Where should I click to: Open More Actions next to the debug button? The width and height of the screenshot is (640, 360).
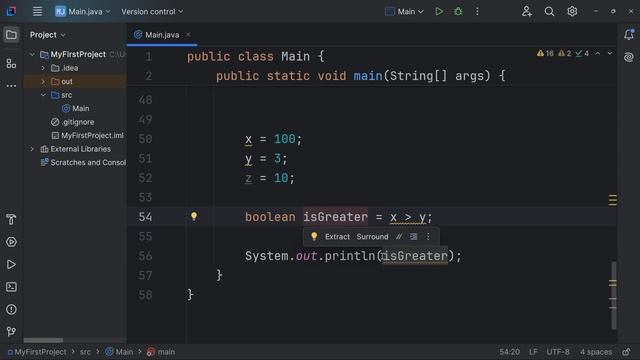(477, 11)
